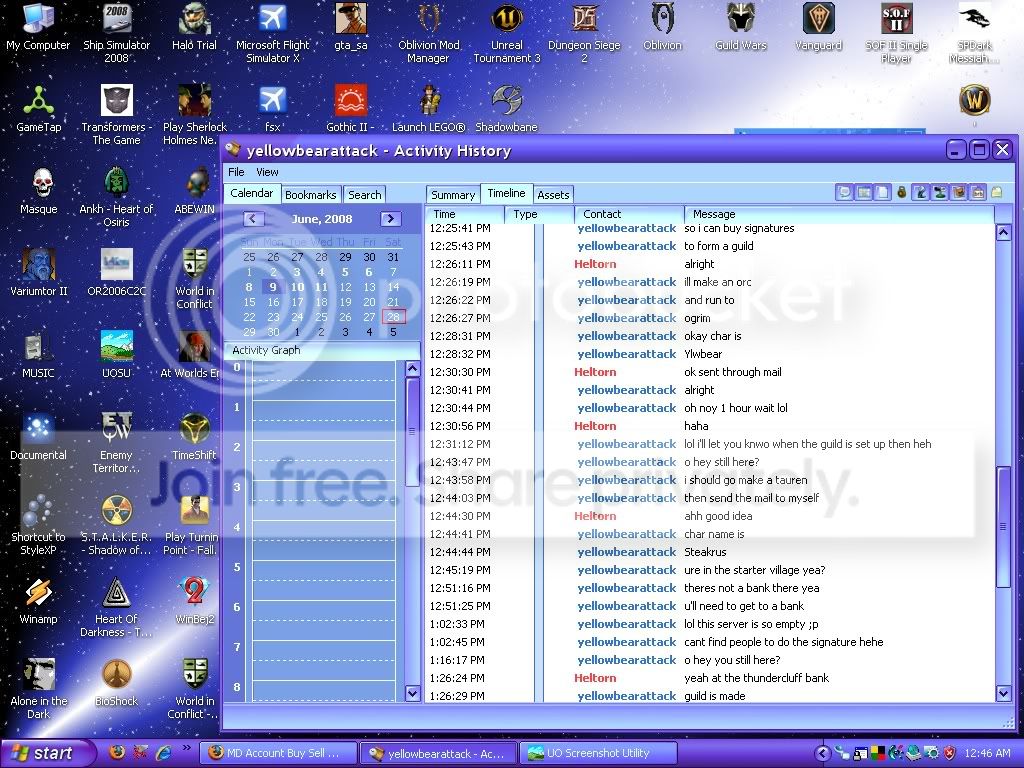Click the microscope toolbar icon
The width and height of the screenshot is (1024, 768).
[x=921, y=193]
